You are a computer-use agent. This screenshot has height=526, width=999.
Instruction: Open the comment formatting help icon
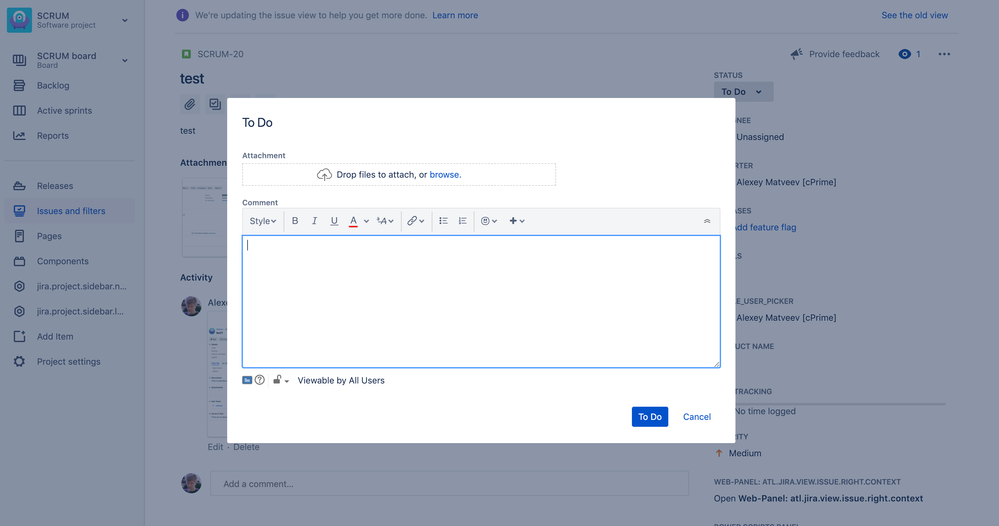coord(260,380)
